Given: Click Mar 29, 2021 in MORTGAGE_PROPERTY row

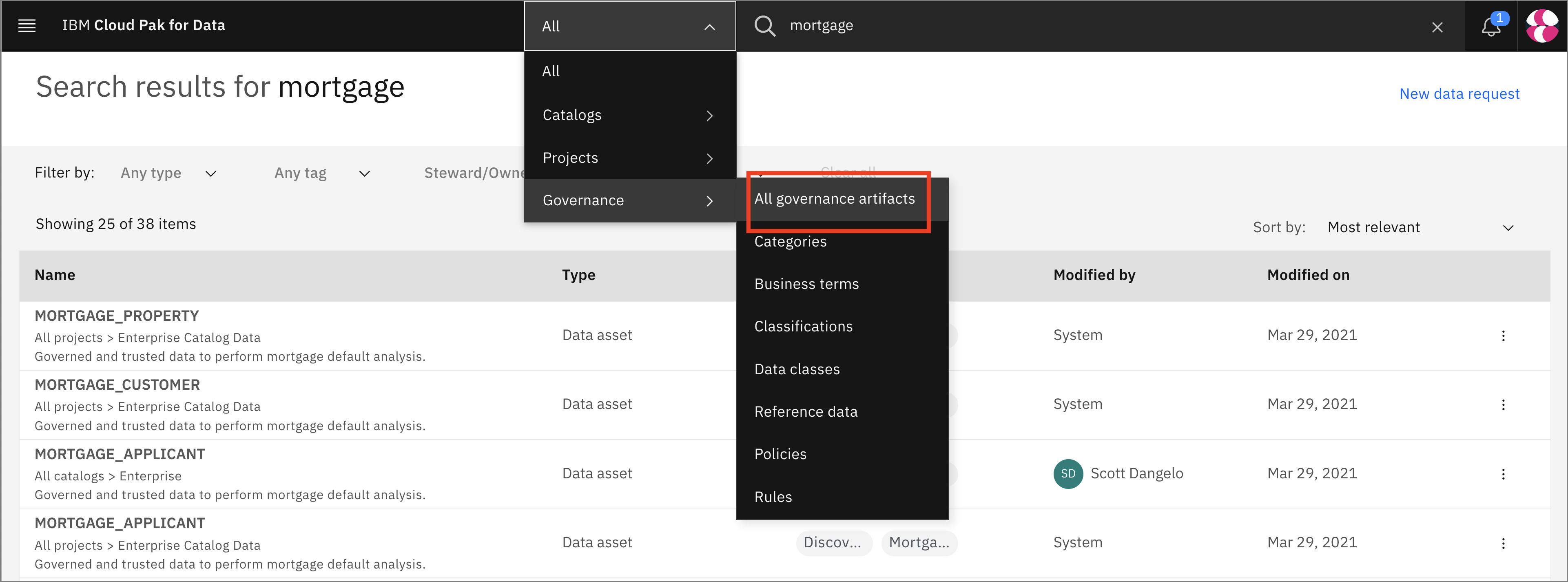Looking at the screenshot, I should (1312, 335).
